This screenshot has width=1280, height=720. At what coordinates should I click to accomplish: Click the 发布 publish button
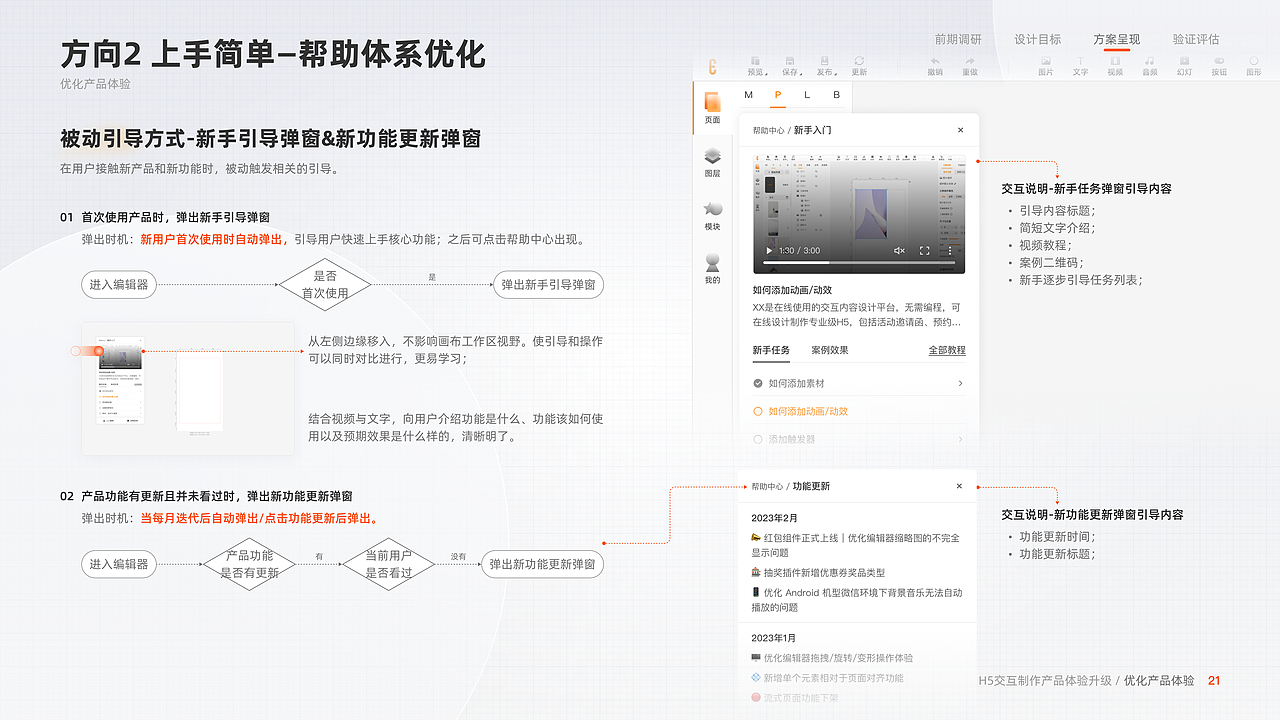[x=823, y=64]
